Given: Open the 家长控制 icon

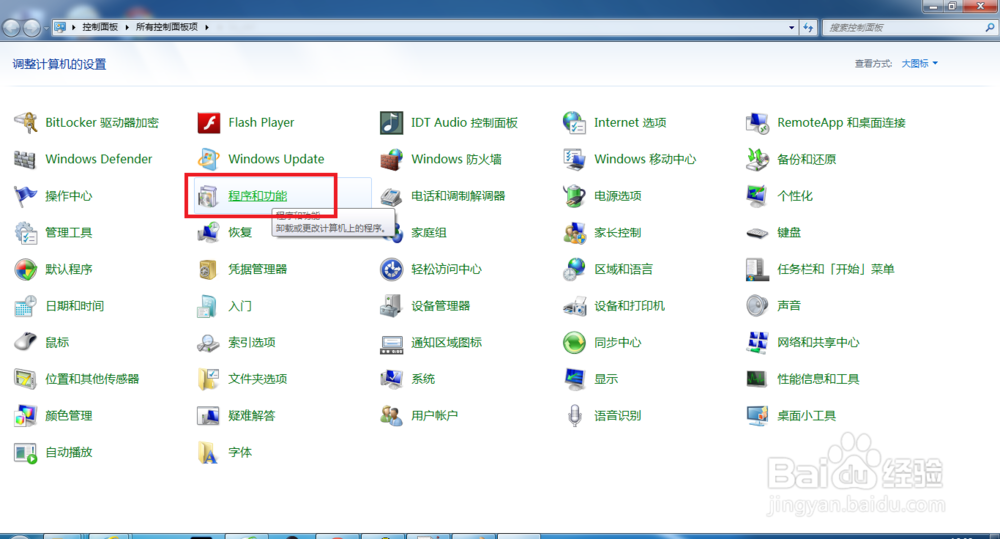Looking at the screenshot, I should pos(574,232).
